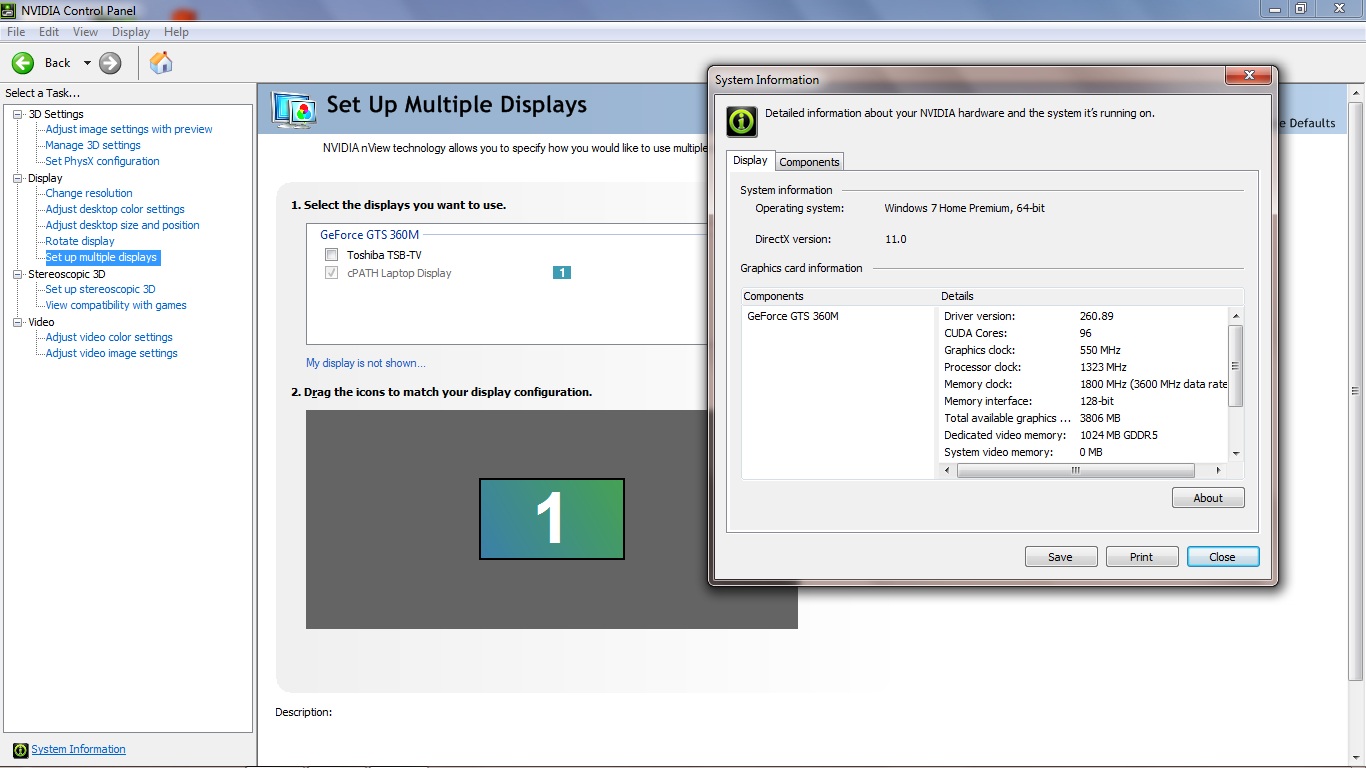The width and height of the screenshot is (1366, 768).
Task: Click the Save button
Action: point(1061,557)
